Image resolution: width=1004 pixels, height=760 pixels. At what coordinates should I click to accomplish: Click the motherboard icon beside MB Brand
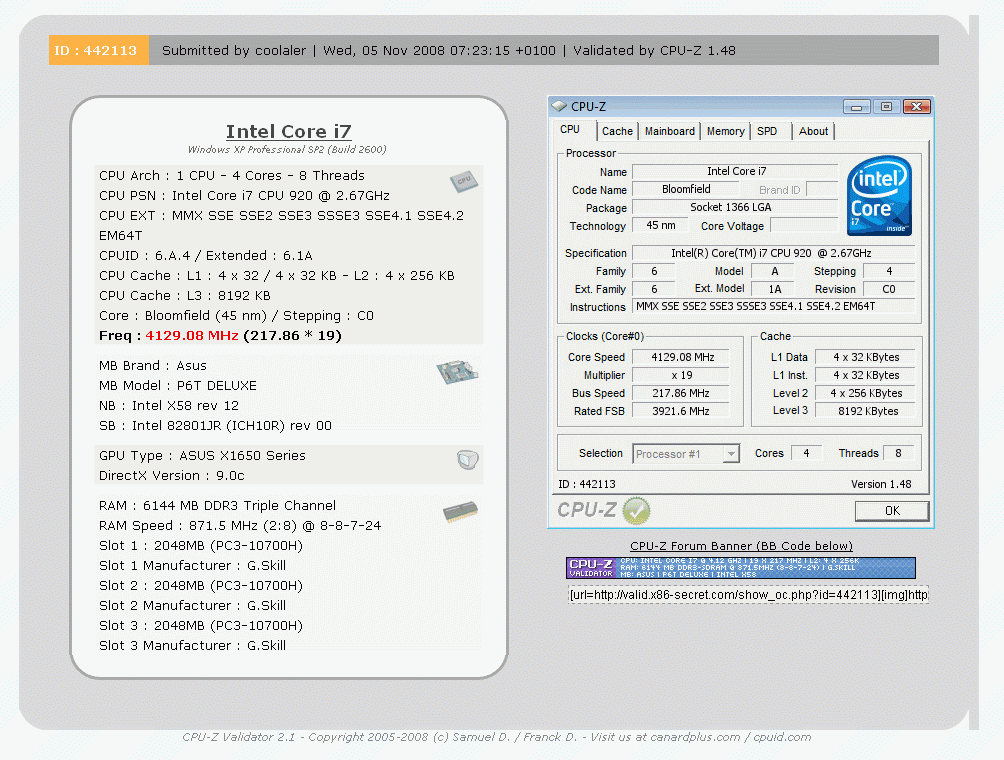[x=456, y=373]
